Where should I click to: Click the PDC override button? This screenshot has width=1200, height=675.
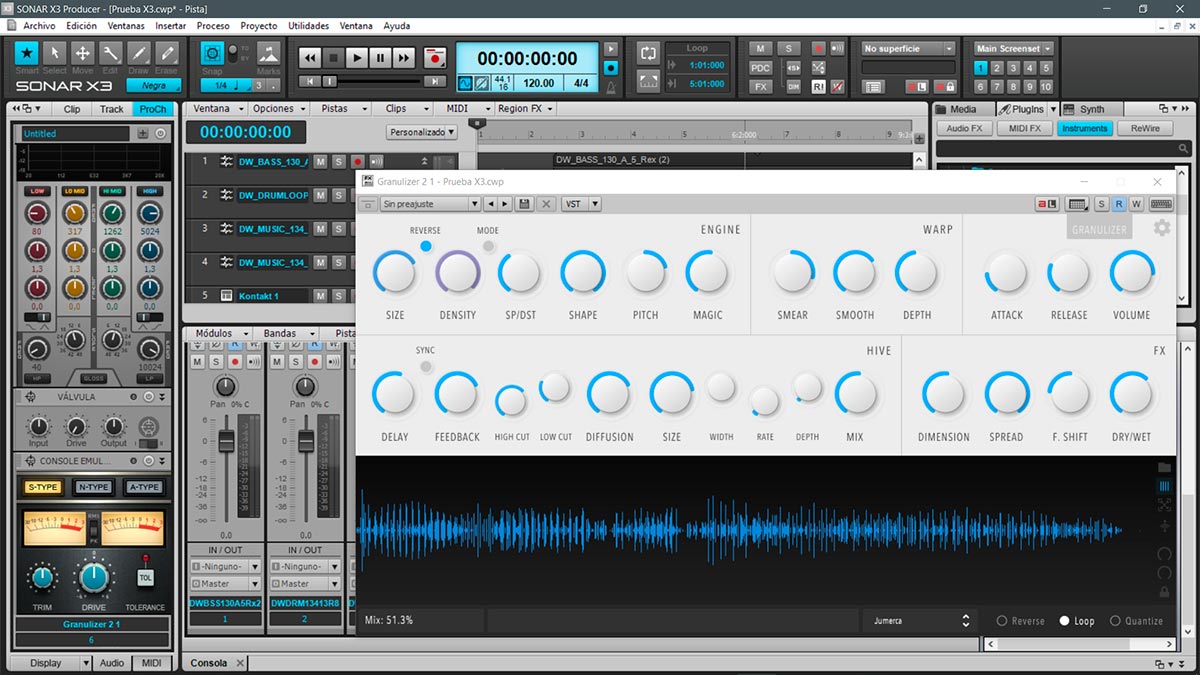pyautogui.click(x=761, y=67)
